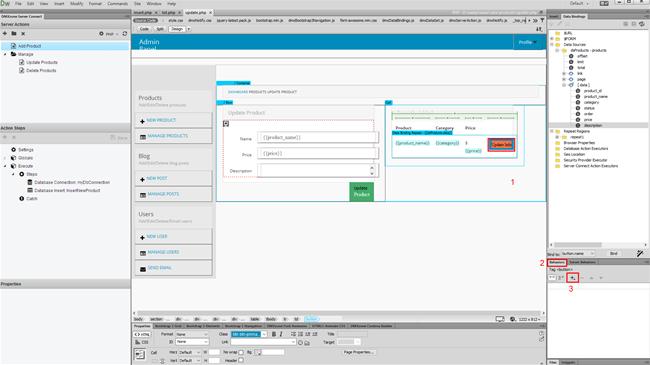Add a behavior with the plus button
Viewport: 650px width, 365px height.
(572, 278)
